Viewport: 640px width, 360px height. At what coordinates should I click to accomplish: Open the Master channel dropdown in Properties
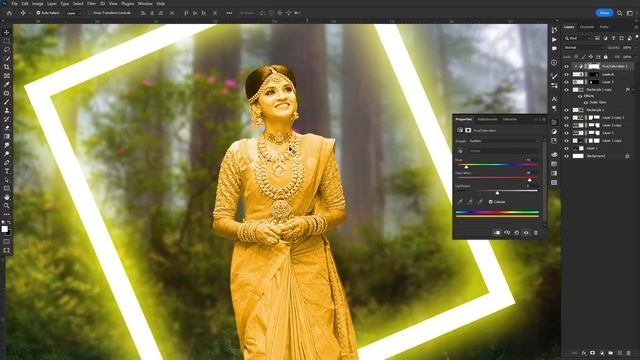504,151
